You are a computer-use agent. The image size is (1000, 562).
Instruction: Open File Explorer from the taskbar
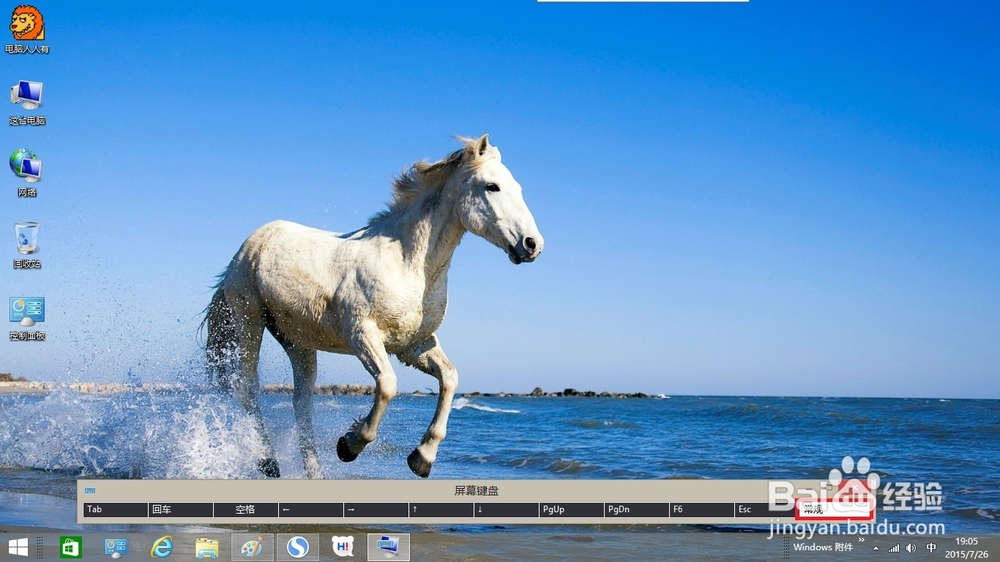pos(207,547)
